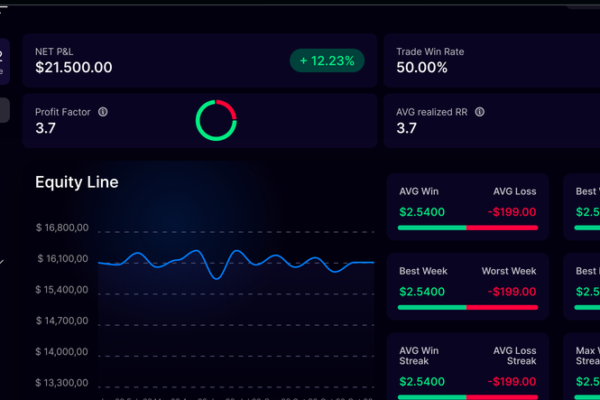Viewport: 600px width, 400px height.
Task: Click the AVG Win/Loss ratio bar
Action: pos(467,227)
